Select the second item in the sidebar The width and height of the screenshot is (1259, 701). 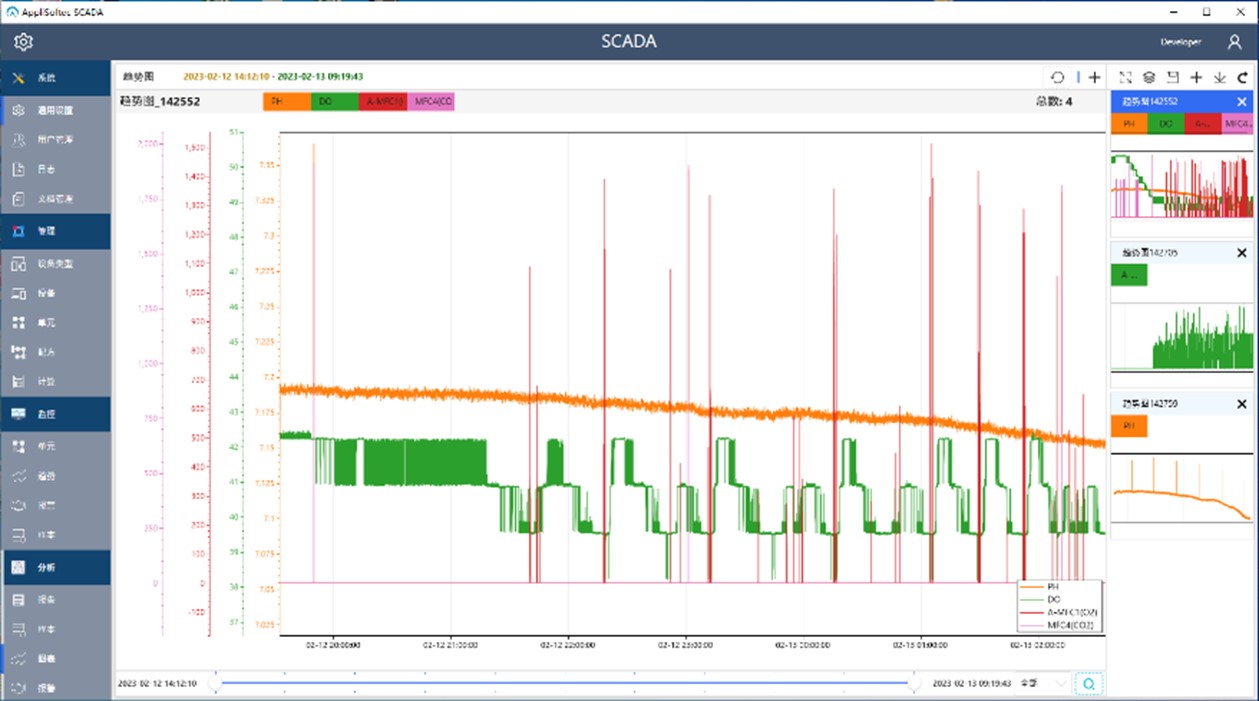click(56, 110)
